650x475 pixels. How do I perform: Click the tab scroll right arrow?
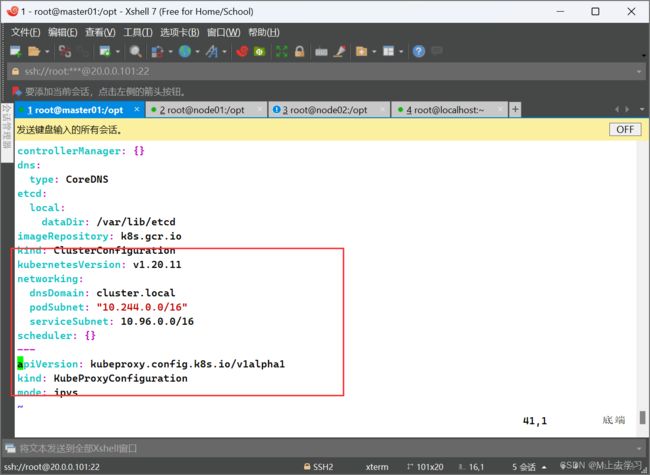[x=627, y=109]
